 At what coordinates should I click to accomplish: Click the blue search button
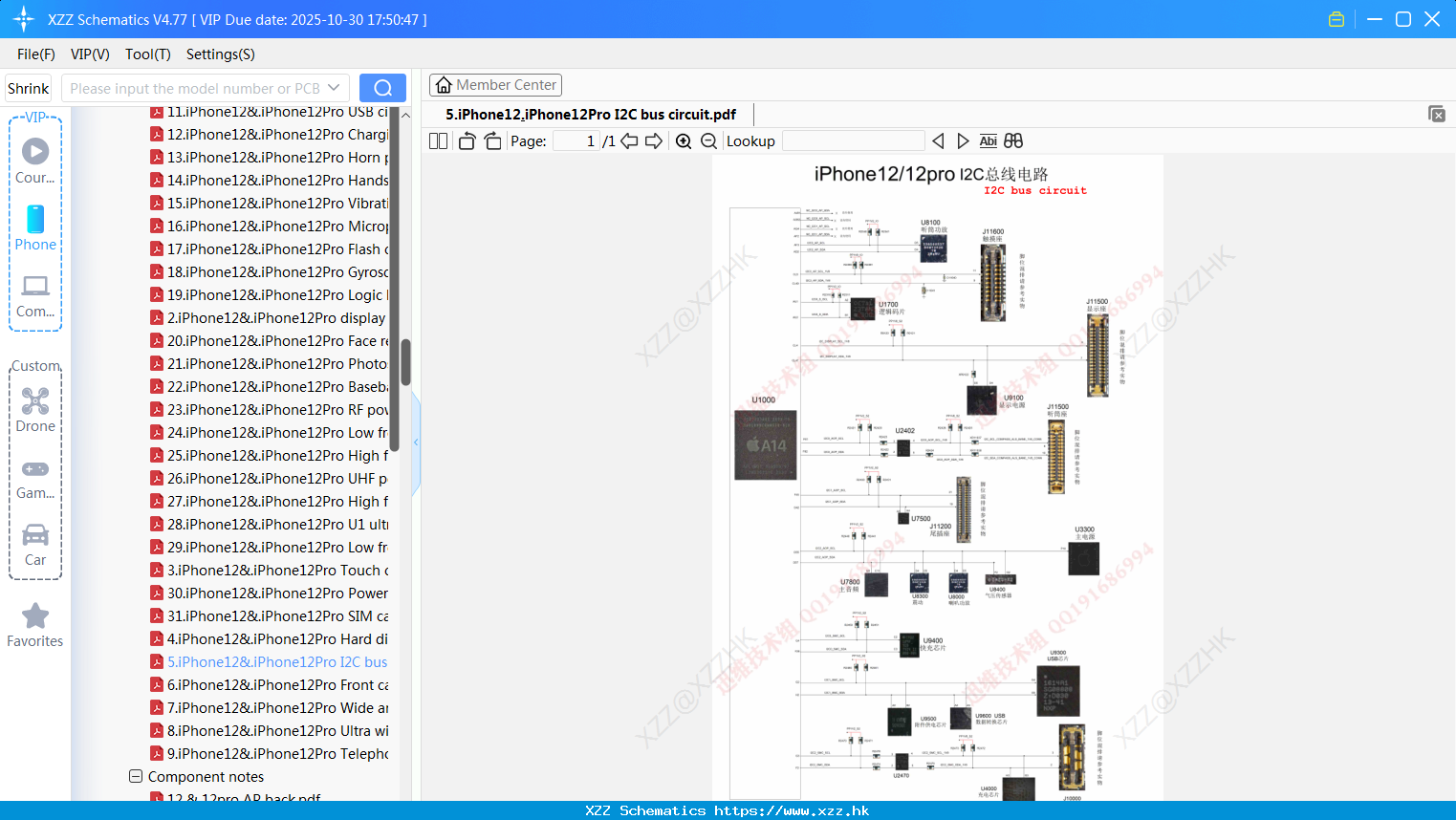382,88
